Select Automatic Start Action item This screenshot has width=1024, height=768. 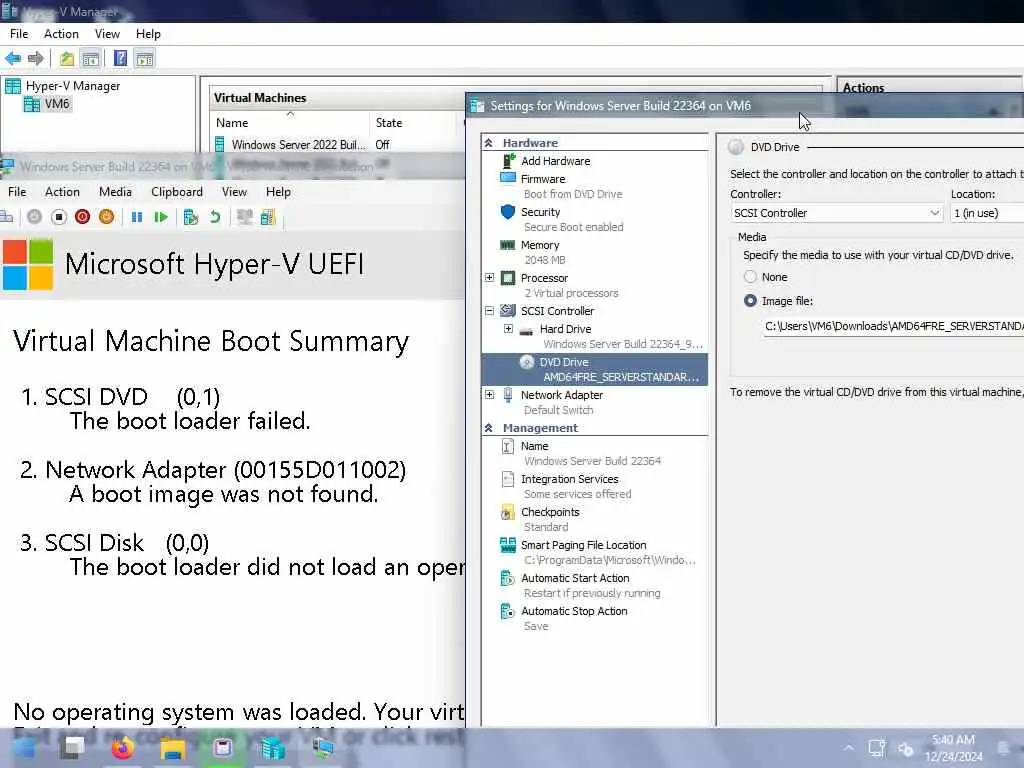click(575, 578)
